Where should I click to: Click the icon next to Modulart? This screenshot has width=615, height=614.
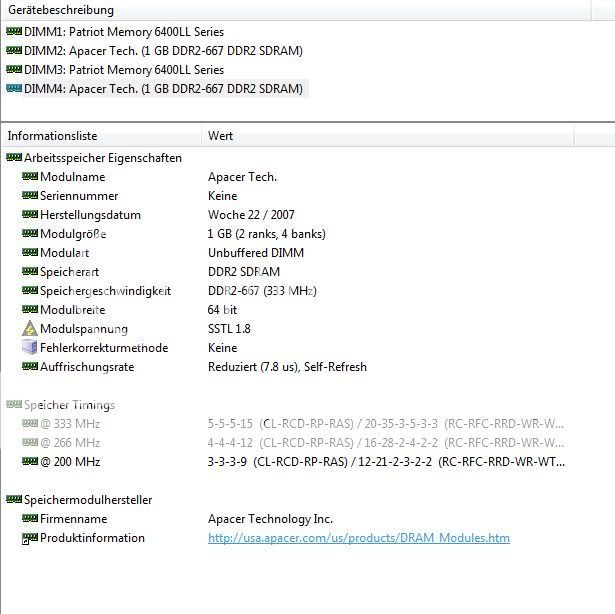[x=30, y=252]
